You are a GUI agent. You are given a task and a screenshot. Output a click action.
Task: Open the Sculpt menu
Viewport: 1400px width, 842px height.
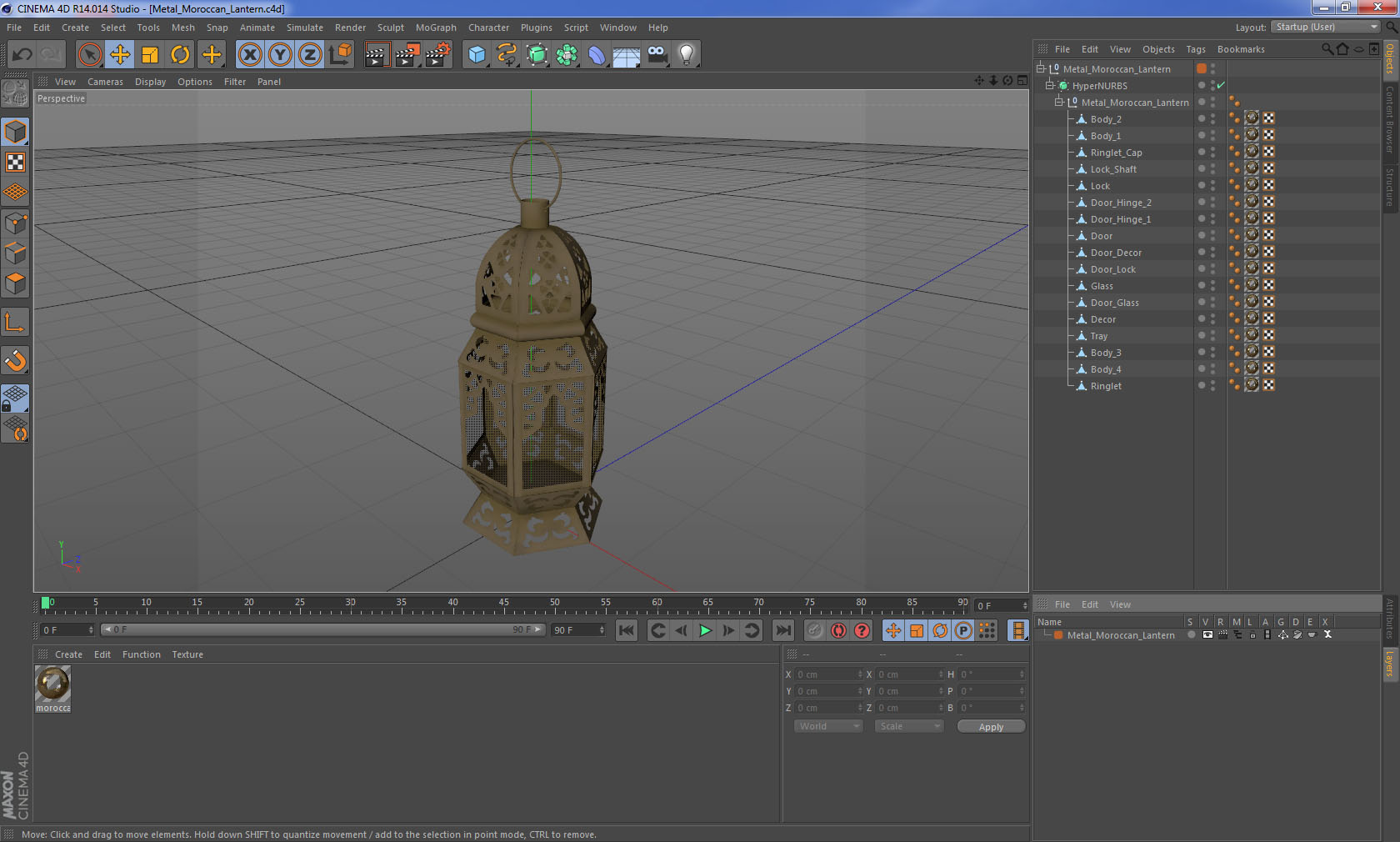[391, 28]
